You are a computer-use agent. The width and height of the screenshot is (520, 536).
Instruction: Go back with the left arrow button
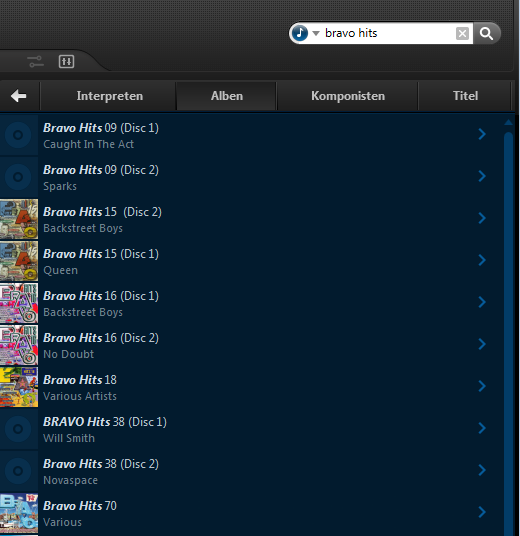[x=19, y=96]
